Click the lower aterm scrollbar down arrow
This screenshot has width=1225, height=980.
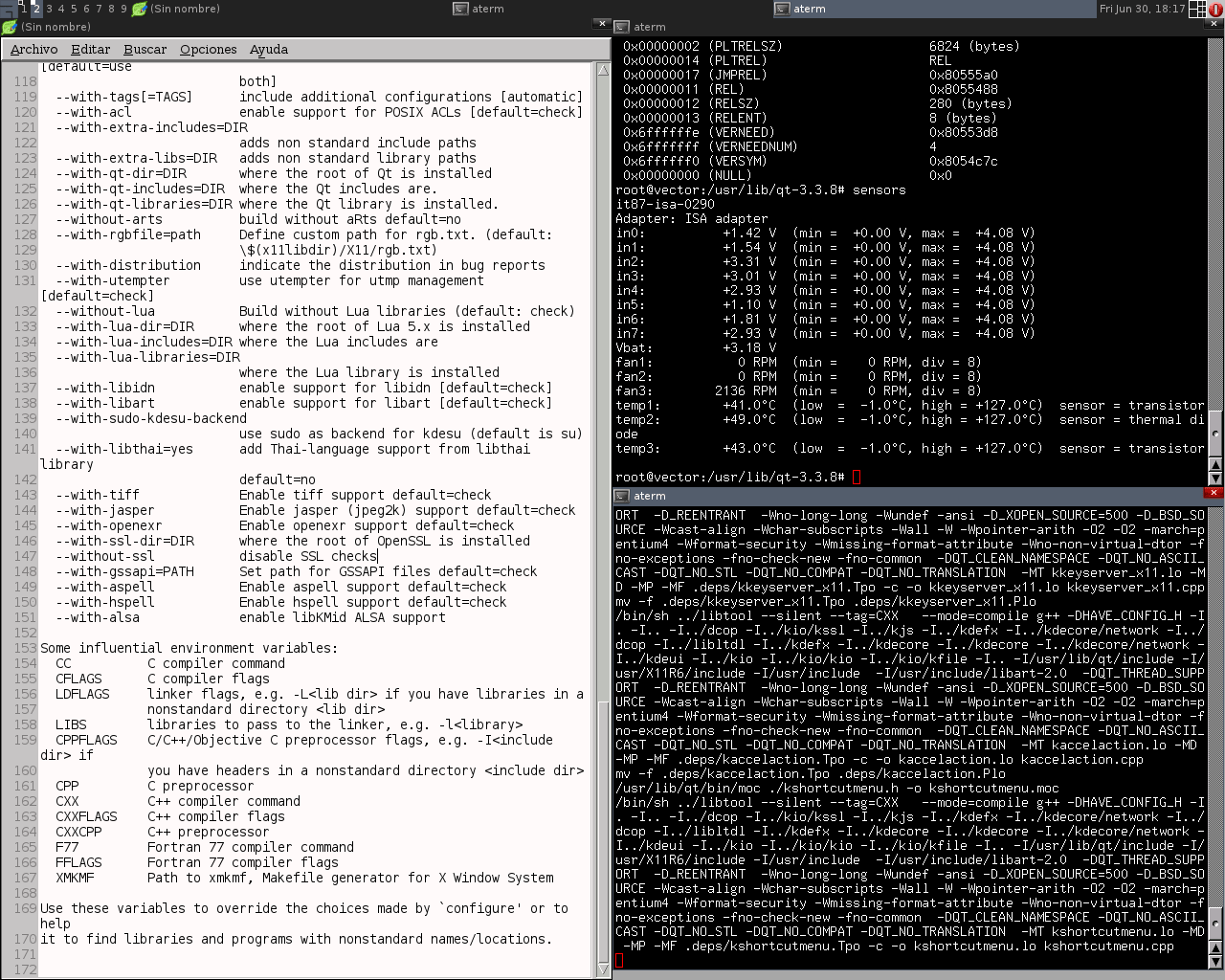[1215, 961]
